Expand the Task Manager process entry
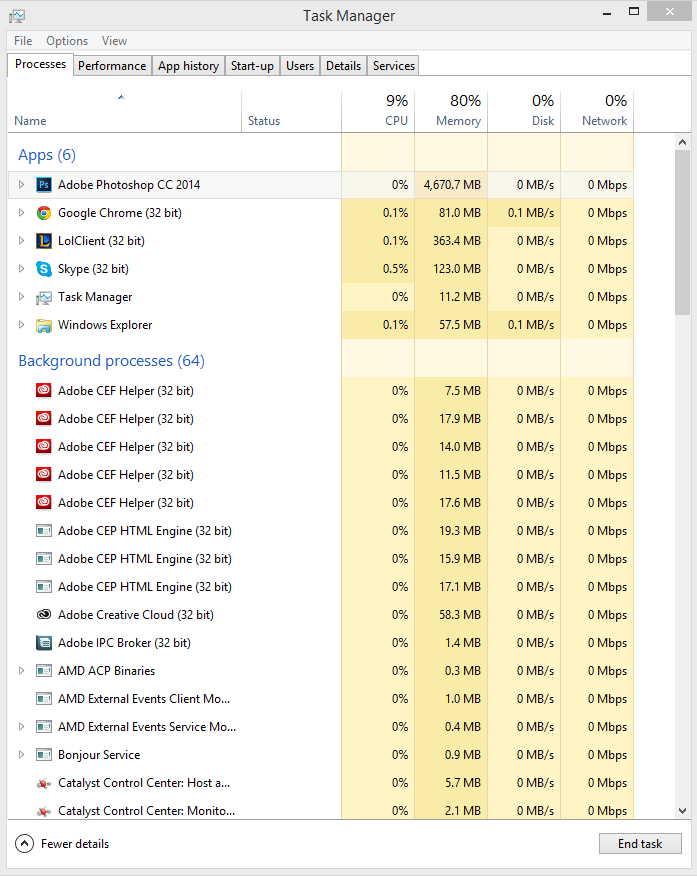Viewport: 697px width, 876px height. click(x=21, y=296)
